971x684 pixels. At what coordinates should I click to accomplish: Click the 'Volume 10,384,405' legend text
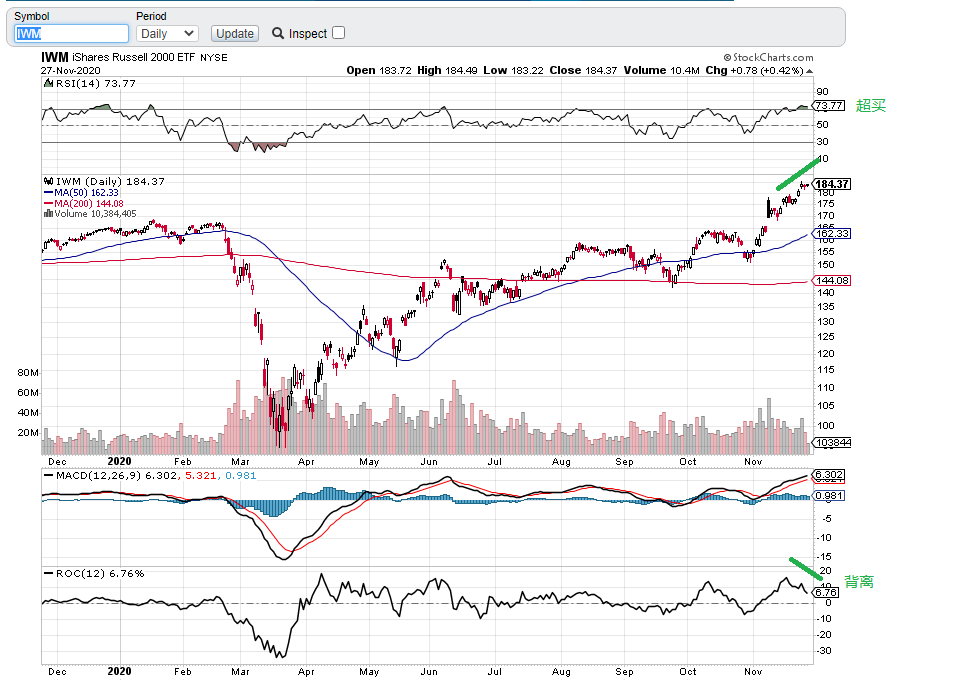tap(95, 214)
